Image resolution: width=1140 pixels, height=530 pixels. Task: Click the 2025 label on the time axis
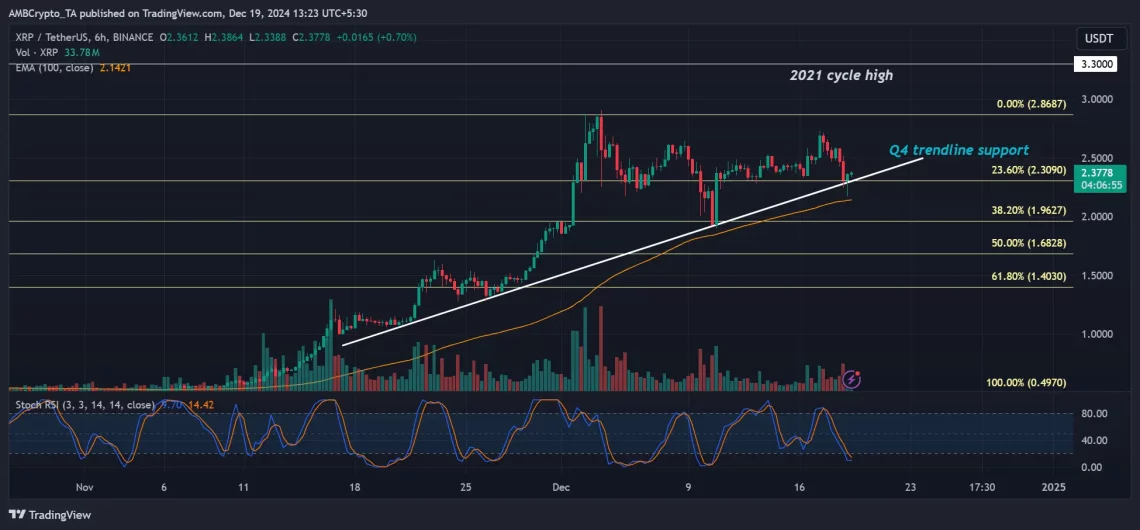(x=1053, y=487)
